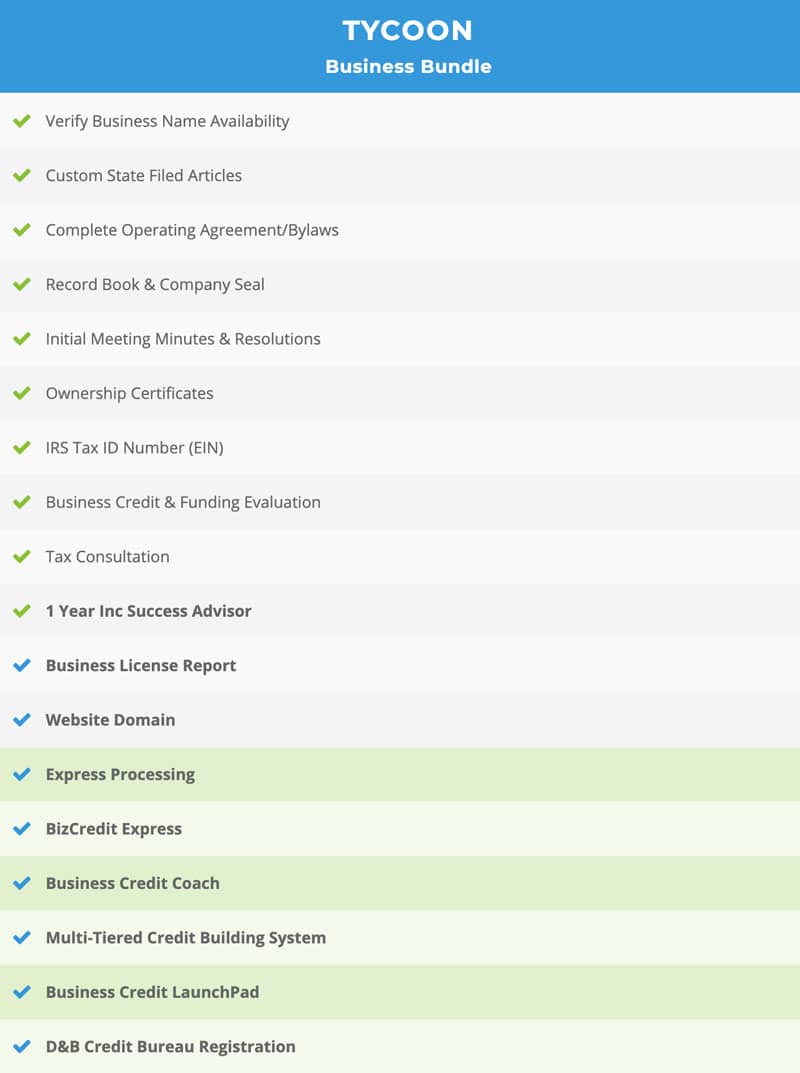Select the Tax Consultation text
The image size is (800, 1073).
[107, 556]
